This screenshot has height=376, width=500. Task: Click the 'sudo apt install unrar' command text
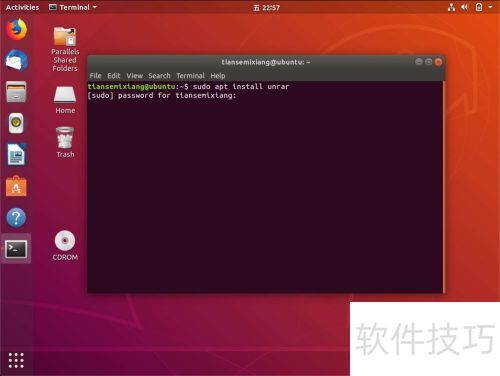point(241,87)
